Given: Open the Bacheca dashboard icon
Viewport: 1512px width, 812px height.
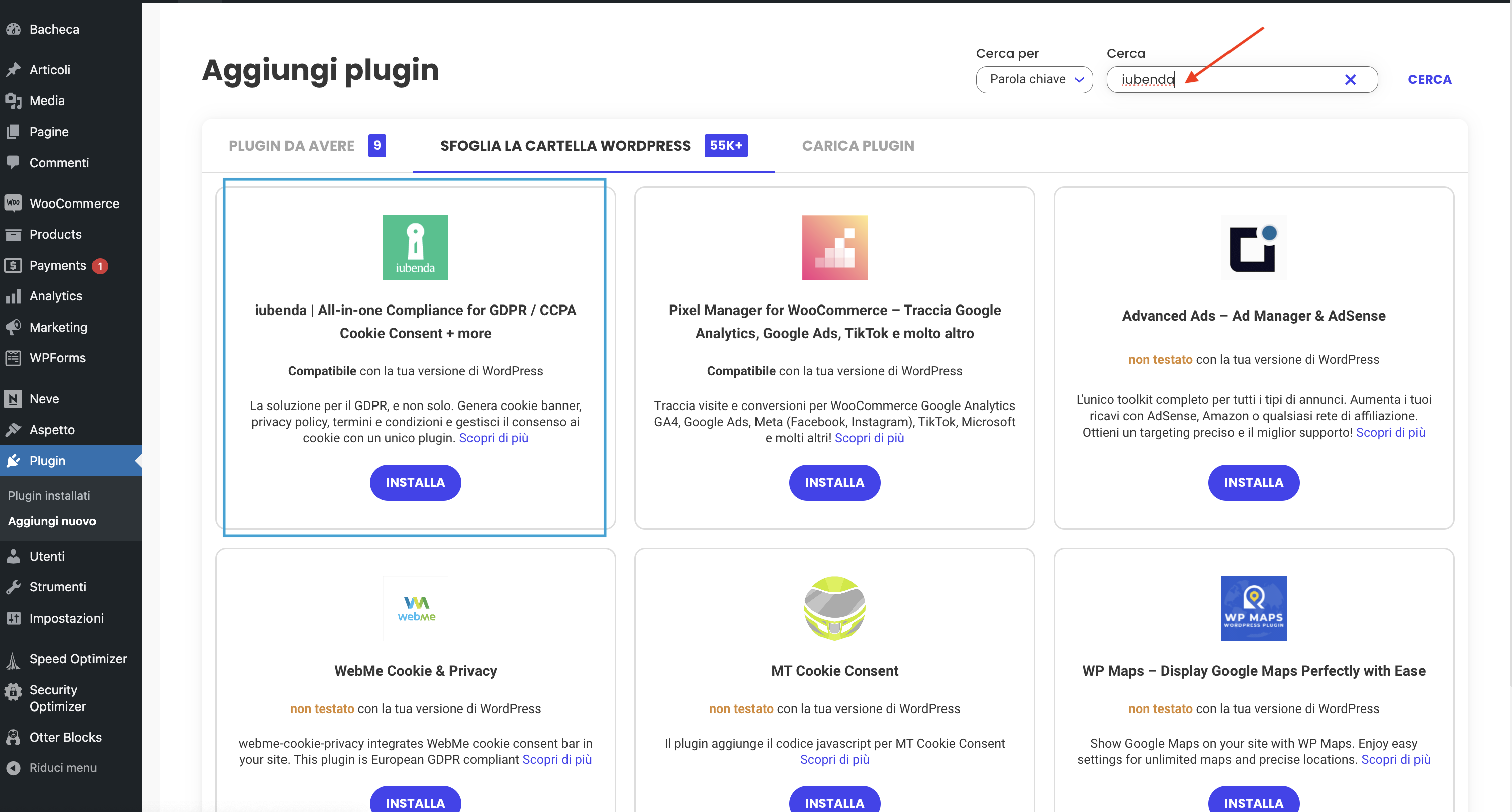Looking at the screenshot, I should click(x=14, y=28).
